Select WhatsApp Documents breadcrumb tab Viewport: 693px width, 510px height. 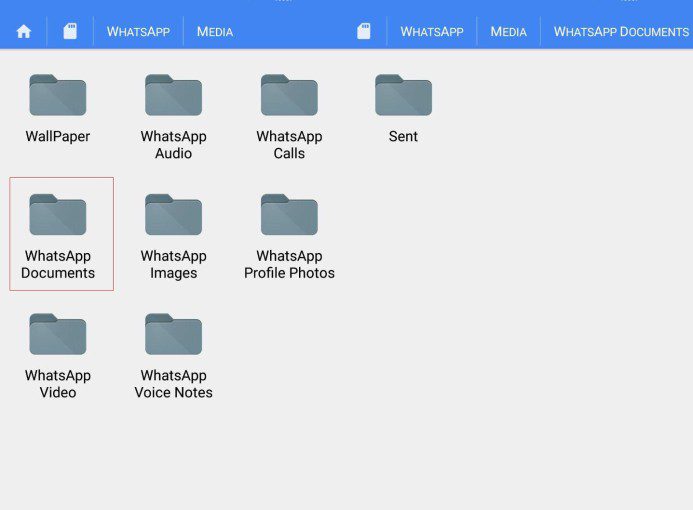click(621, 32)
